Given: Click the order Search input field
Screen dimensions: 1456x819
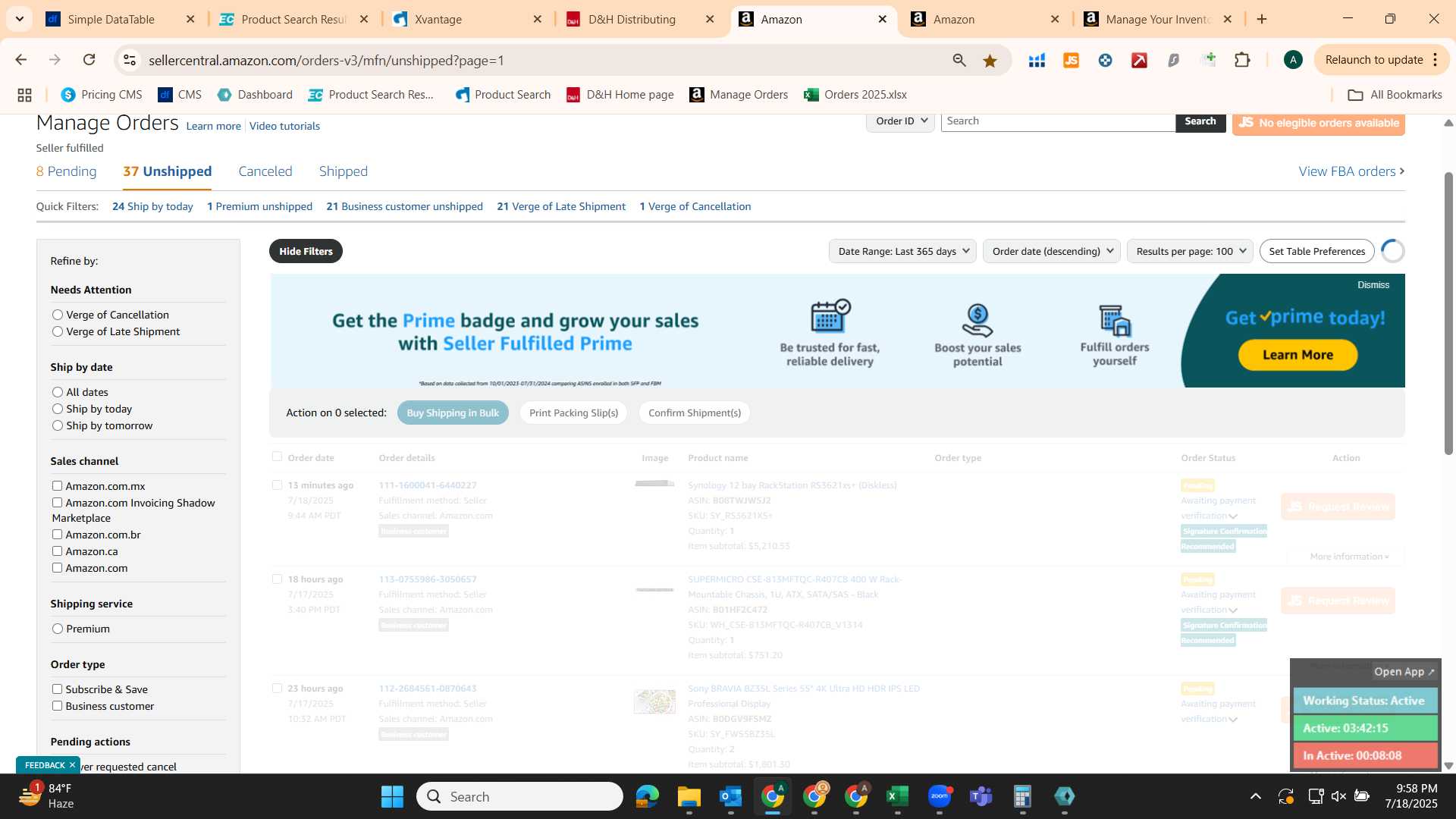Looking at the screenshot, I should tap(1058, 121).
